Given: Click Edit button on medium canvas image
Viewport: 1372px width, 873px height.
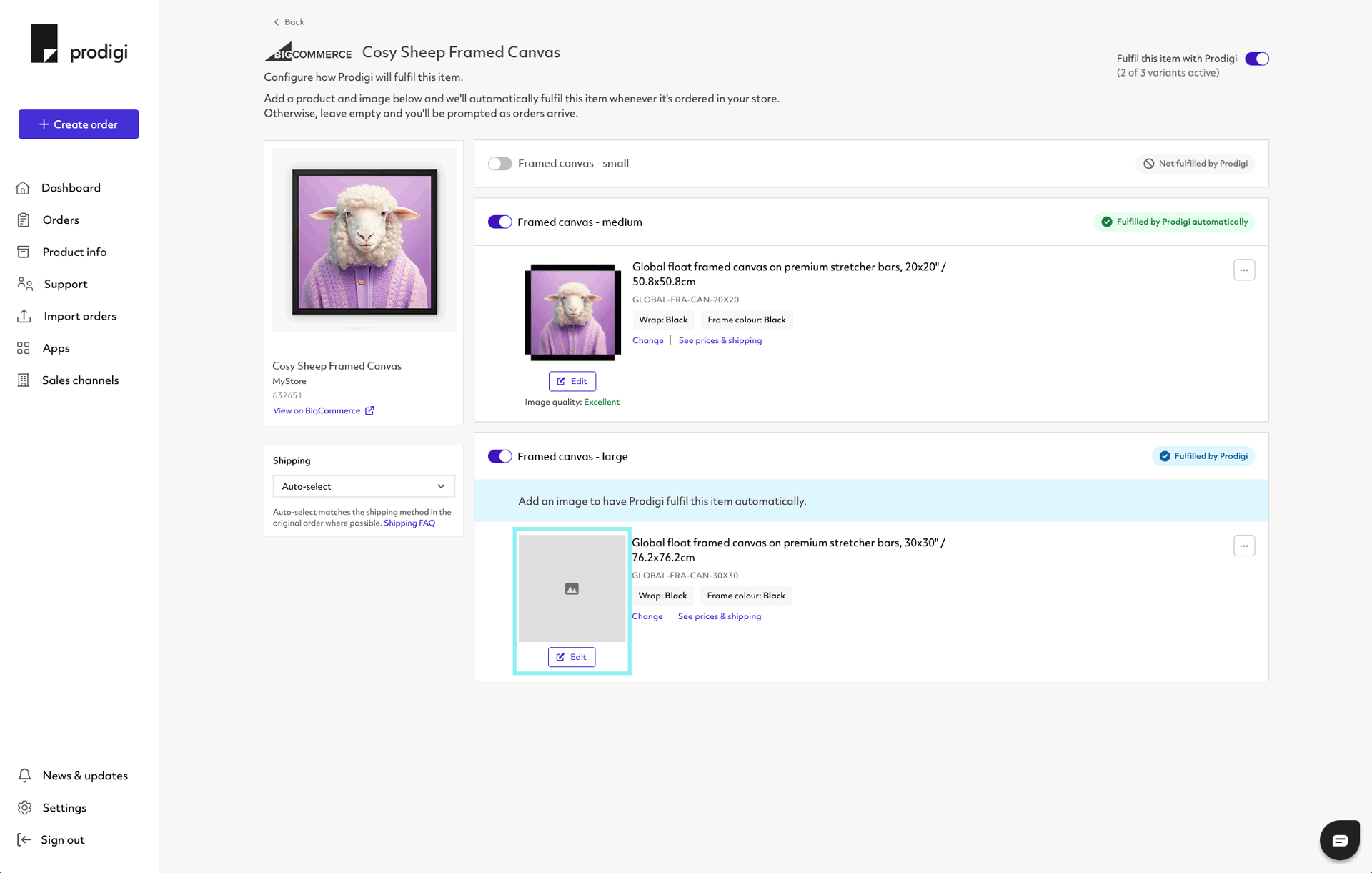Looking at the screenshot, I should pyautogui.click(x=571, y=380).
